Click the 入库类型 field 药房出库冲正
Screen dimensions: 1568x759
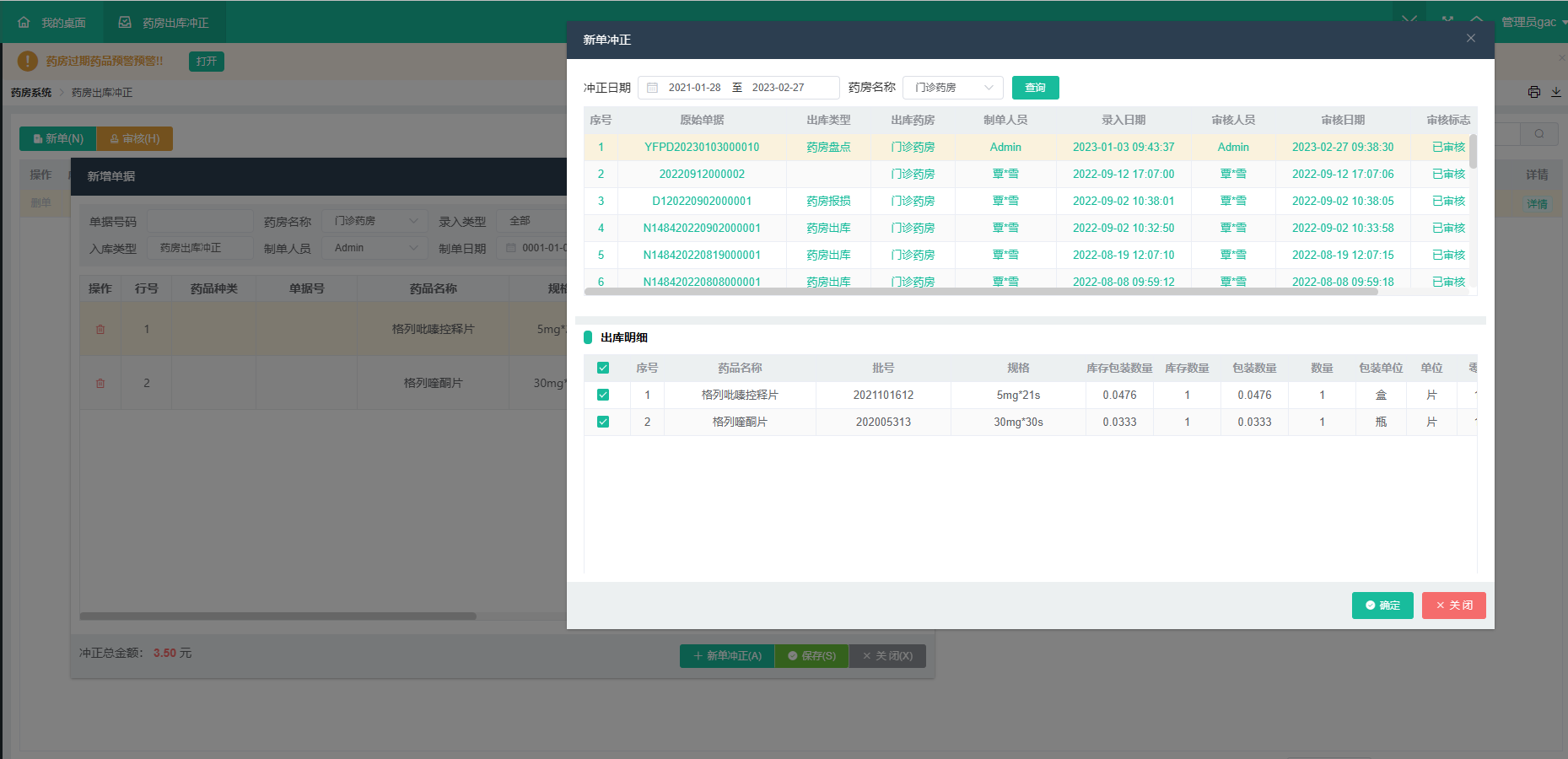[200, 248]
